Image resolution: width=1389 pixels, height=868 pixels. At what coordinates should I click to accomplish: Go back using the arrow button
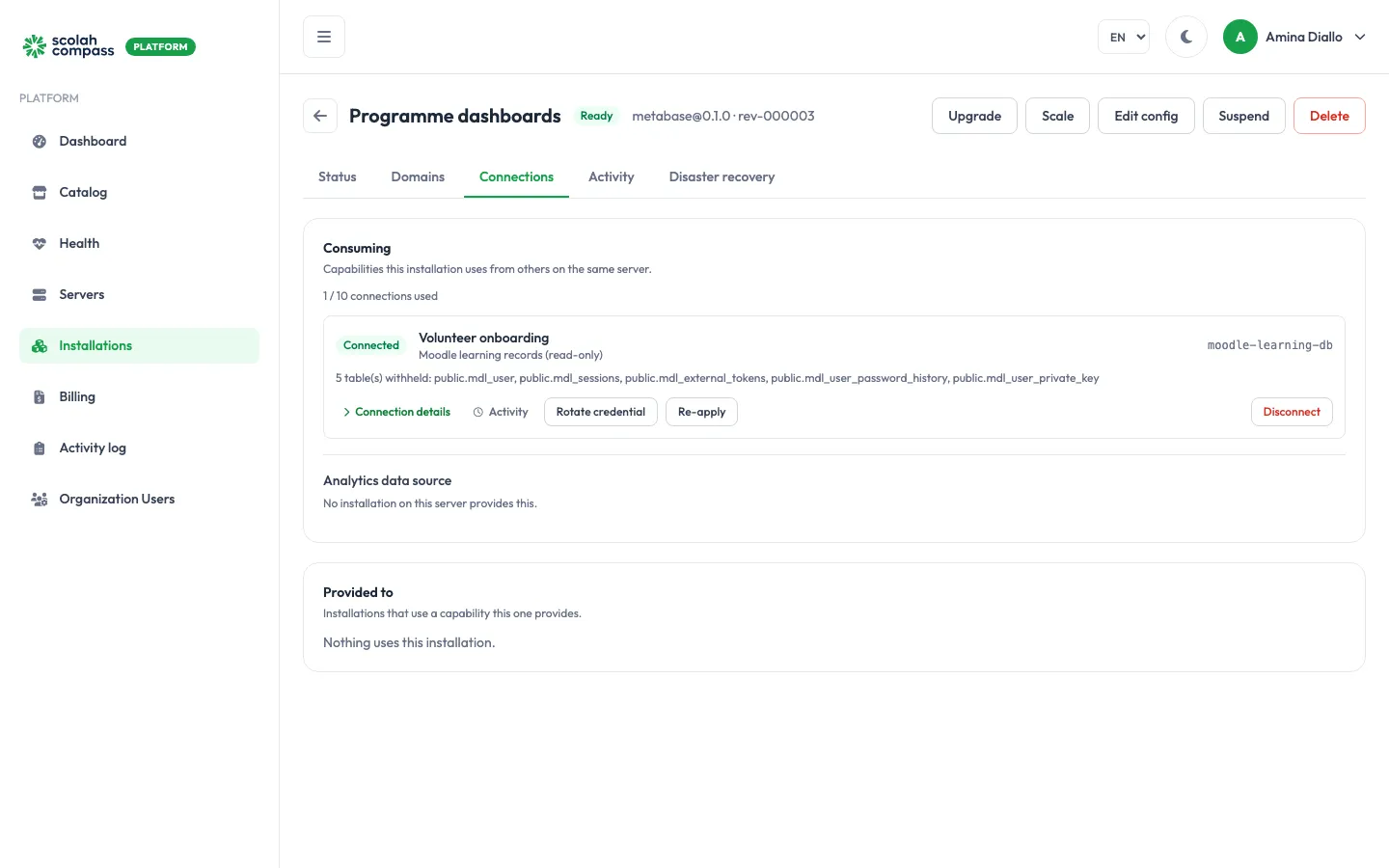[x=320, y=116]
